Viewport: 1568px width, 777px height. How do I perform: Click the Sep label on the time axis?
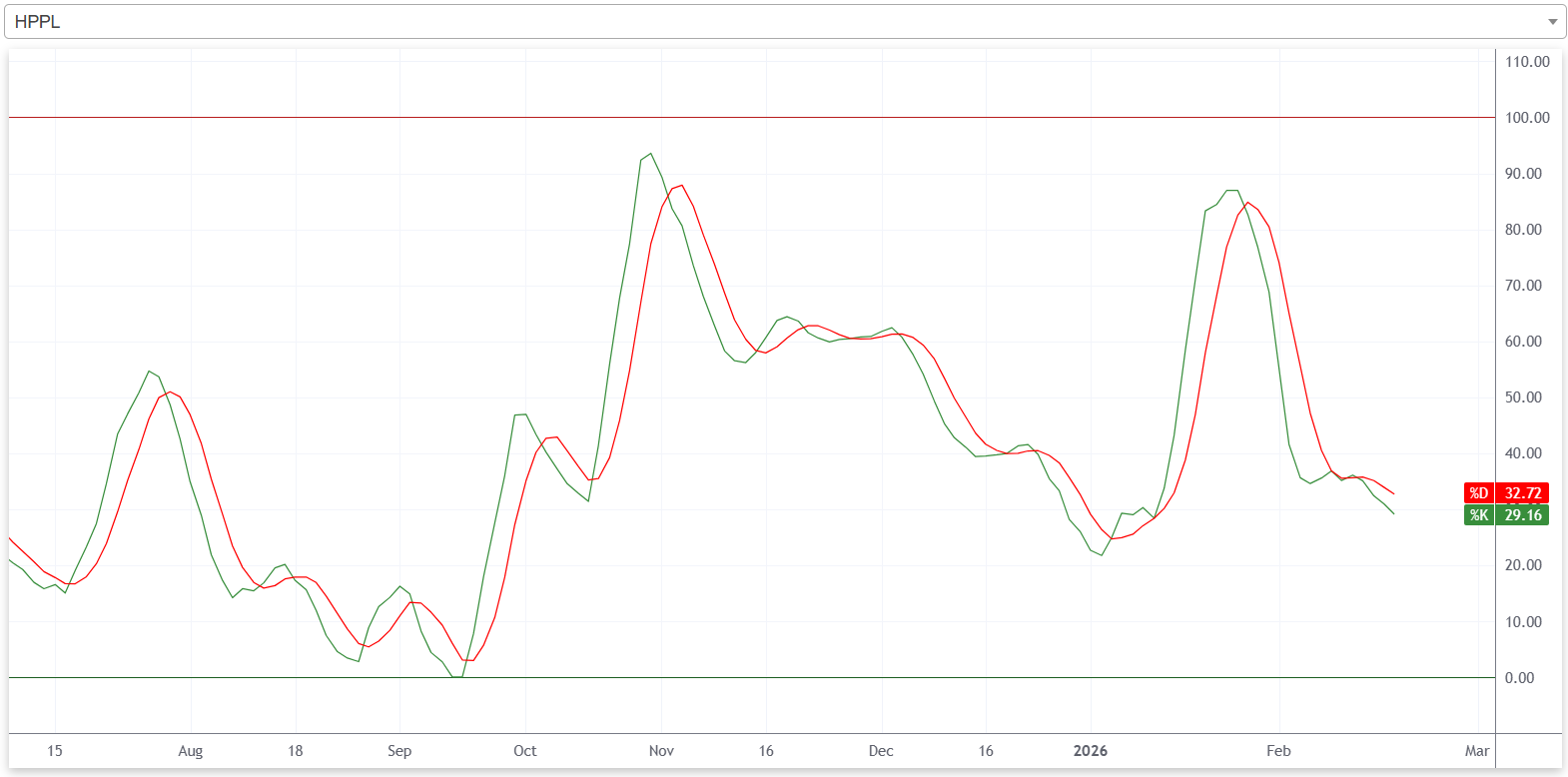pos(399,751)
